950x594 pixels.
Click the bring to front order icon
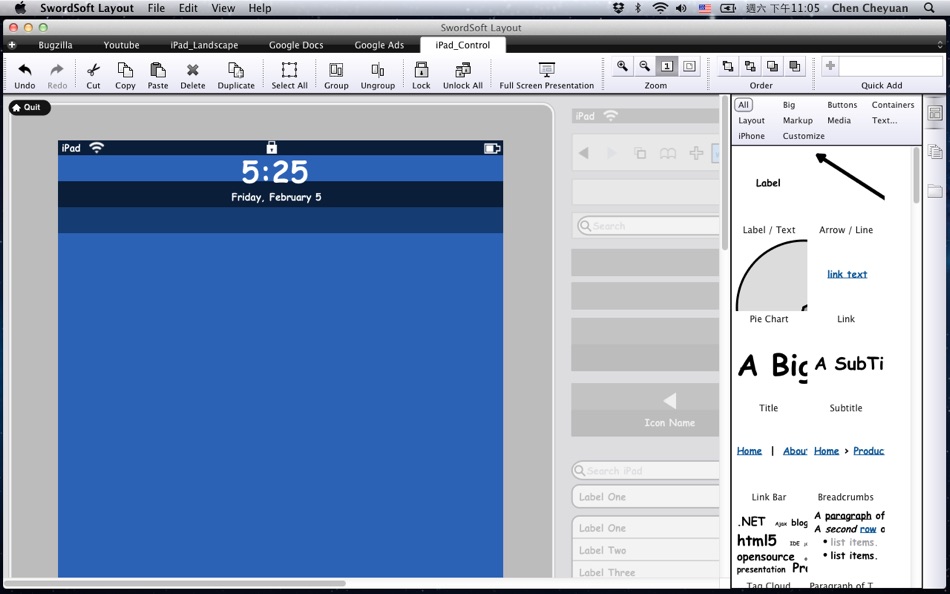tap(728, 67)
